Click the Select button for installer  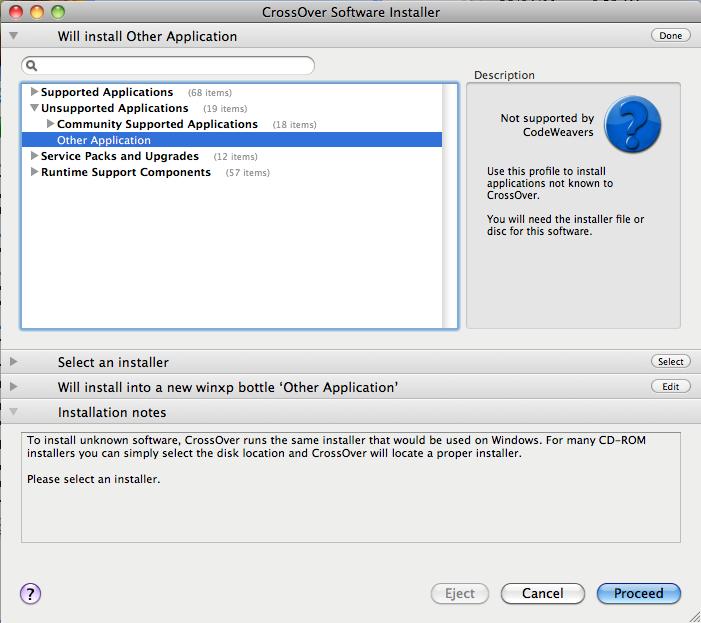[670, 361]
